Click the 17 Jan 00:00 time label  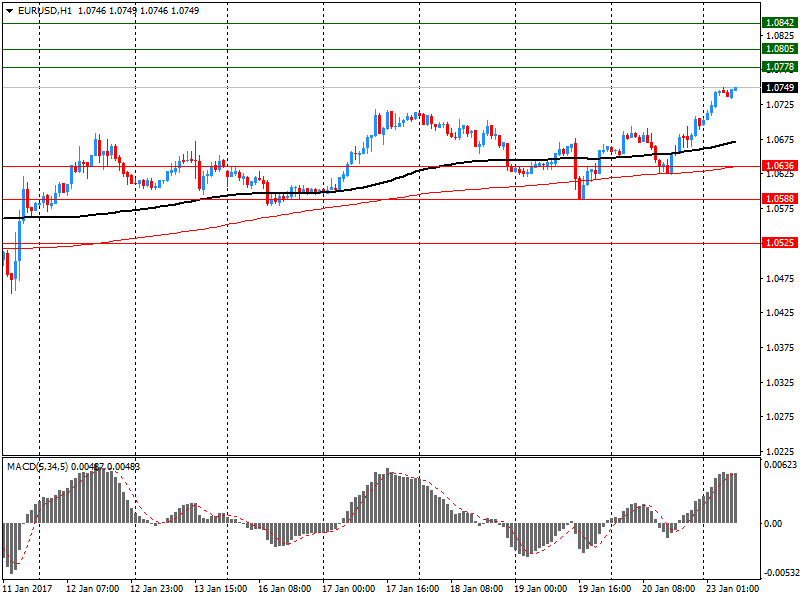pyautogui.click(x=348, y=589)
